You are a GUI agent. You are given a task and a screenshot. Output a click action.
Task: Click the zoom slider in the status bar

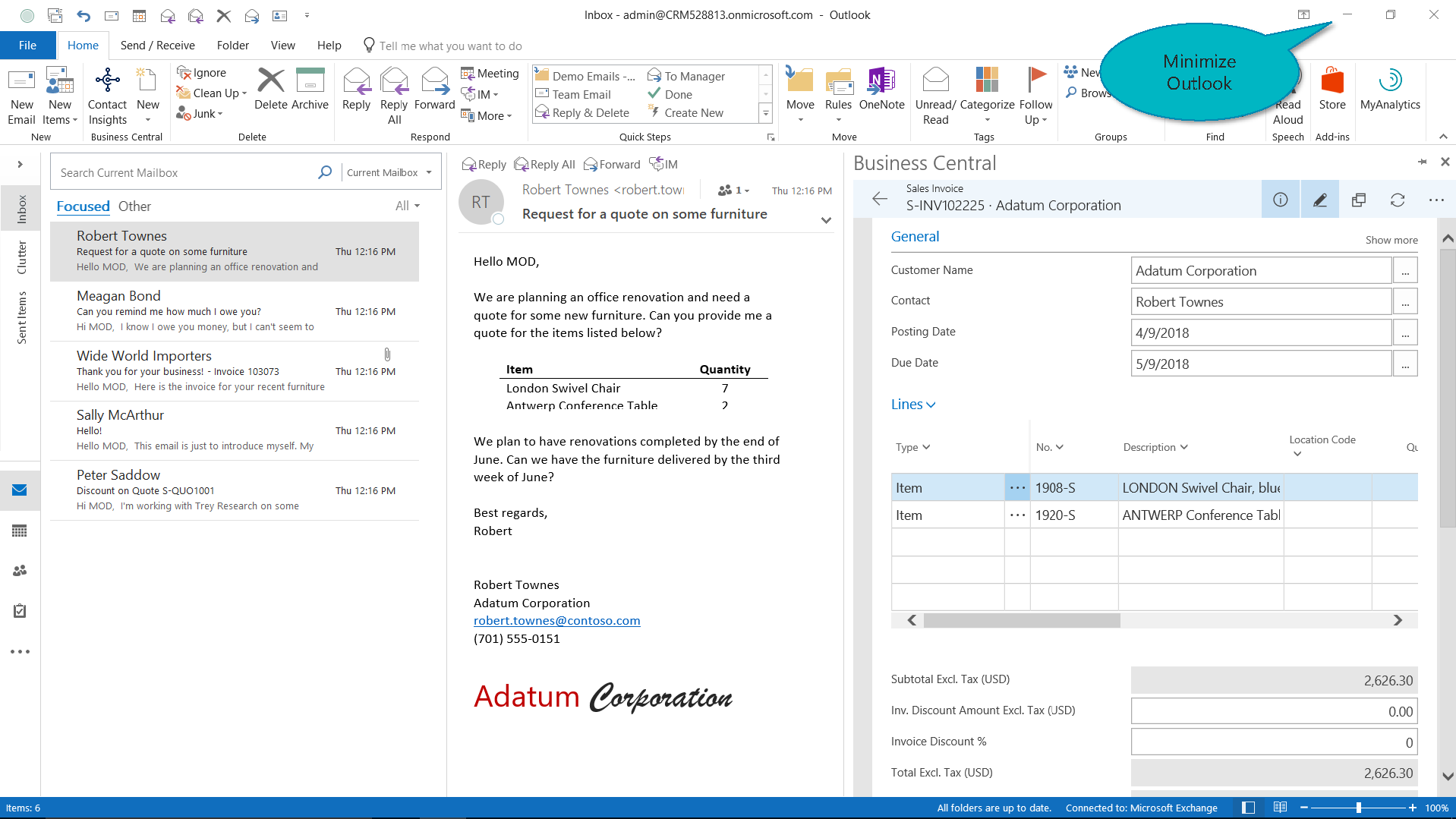1358,808
